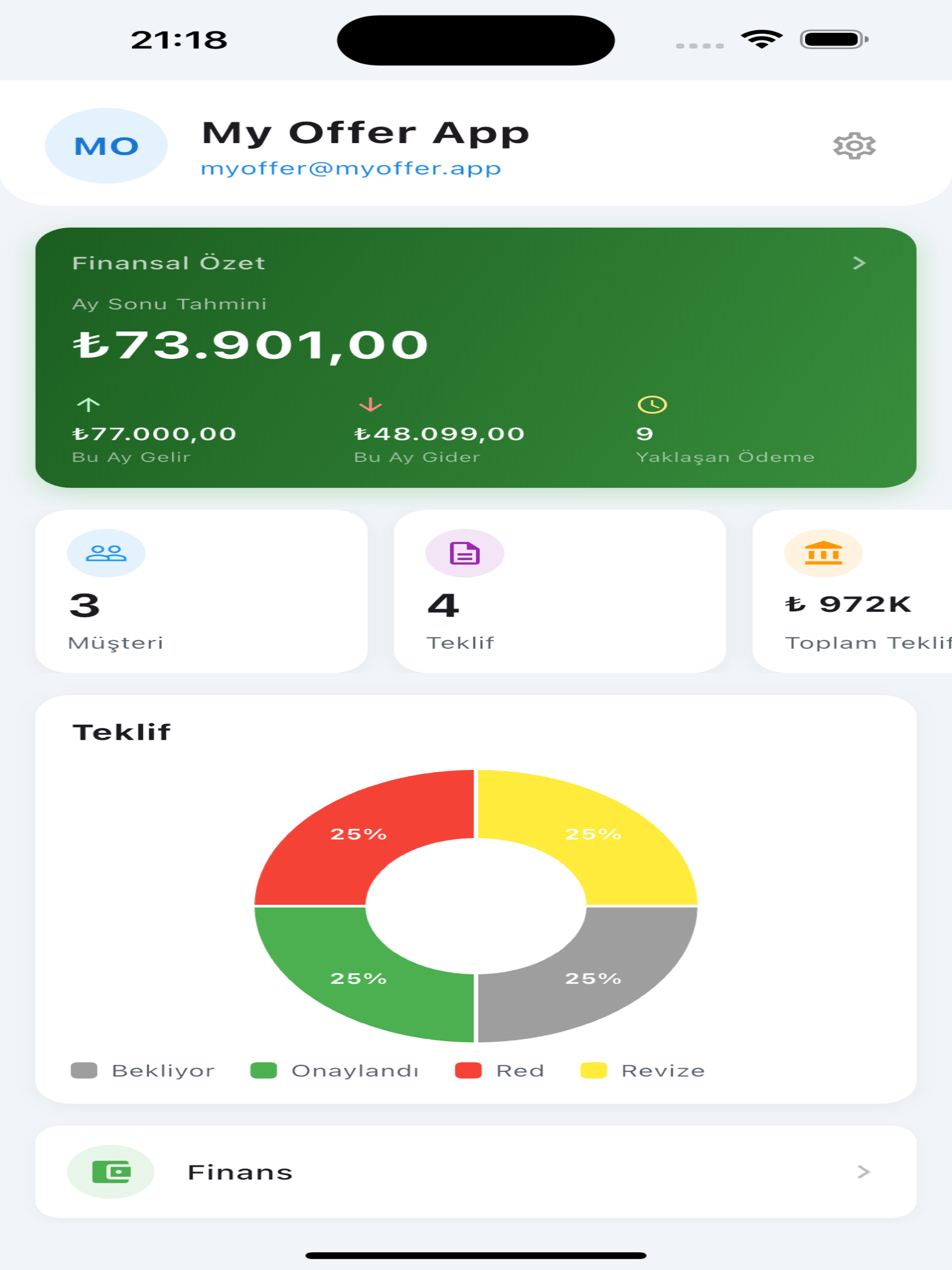Tap the red Red legend swatch

click(468, 1070)
